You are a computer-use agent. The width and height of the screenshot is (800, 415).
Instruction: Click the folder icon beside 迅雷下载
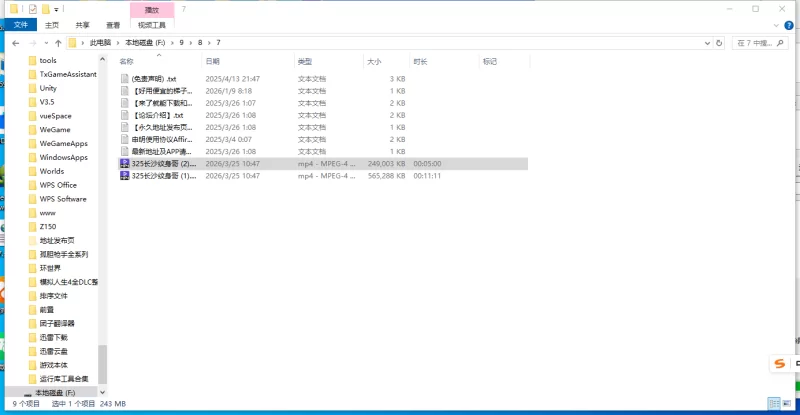pos(33,337)
